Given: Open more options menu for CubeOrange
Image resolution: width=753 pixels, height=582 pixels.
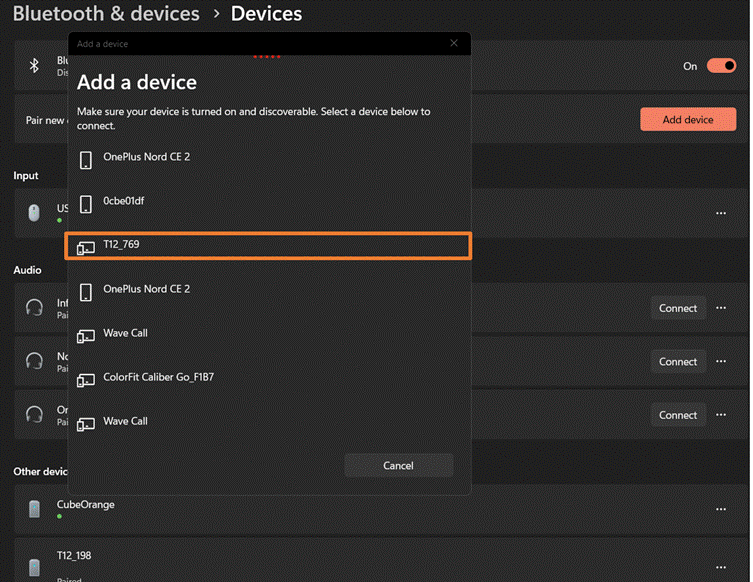Looking at the screenshot, I should 720,509.
